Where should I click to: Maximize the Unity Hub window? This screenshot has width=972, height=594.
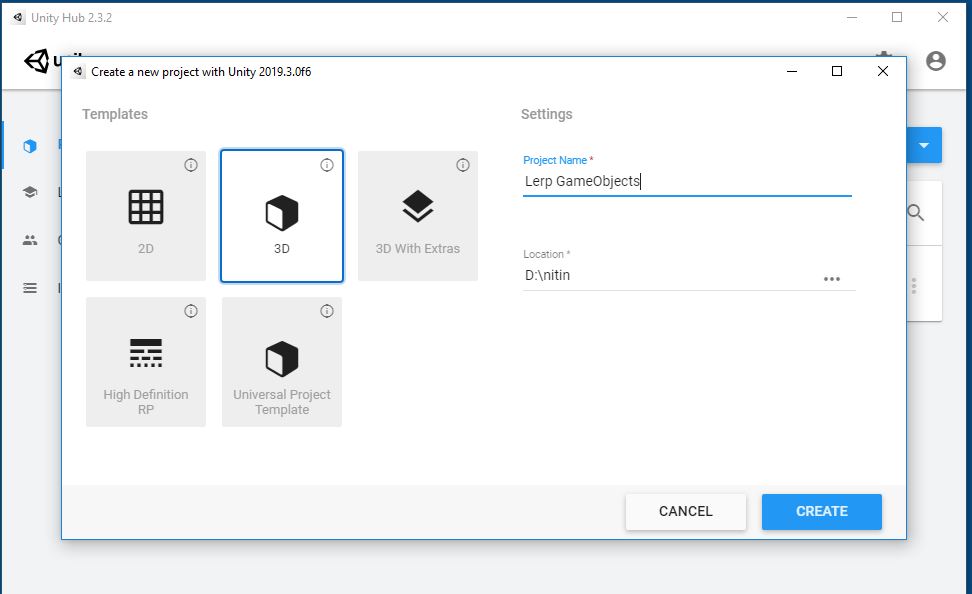pyautogui.click(x=897, y=17)
